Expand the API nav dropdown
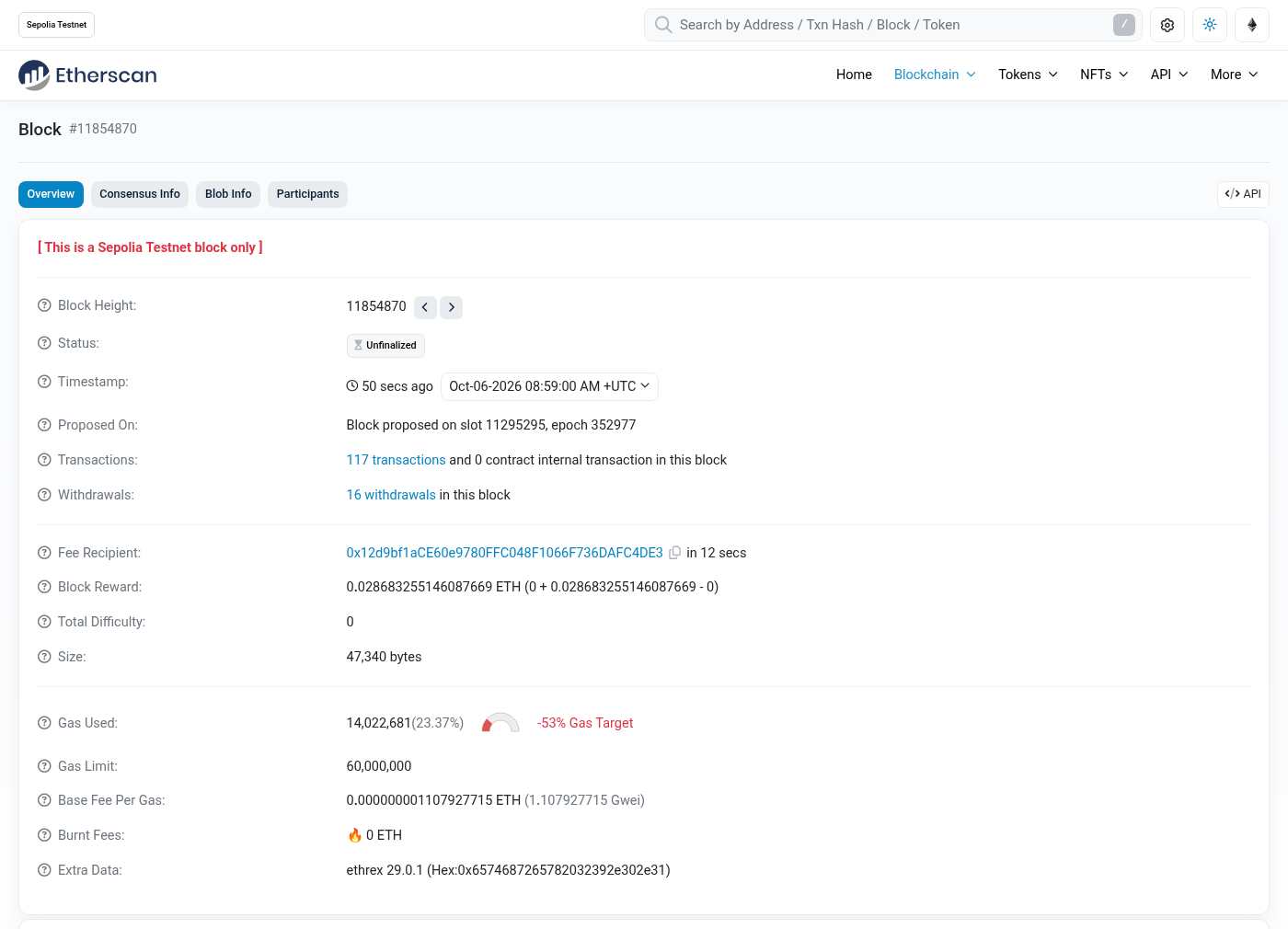 pyautogui.click(x=1169, y=75)
